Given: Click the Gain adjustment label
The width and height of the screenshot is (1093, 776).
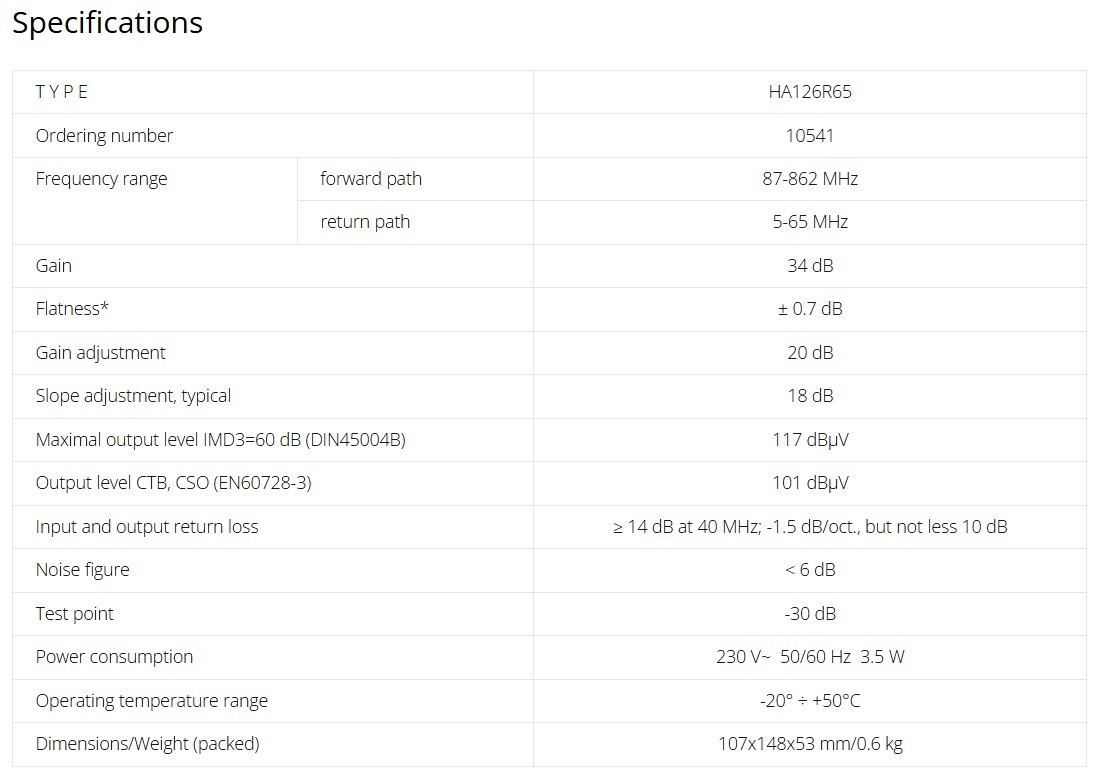Looking at the screenshot, I should click(100, 353).
